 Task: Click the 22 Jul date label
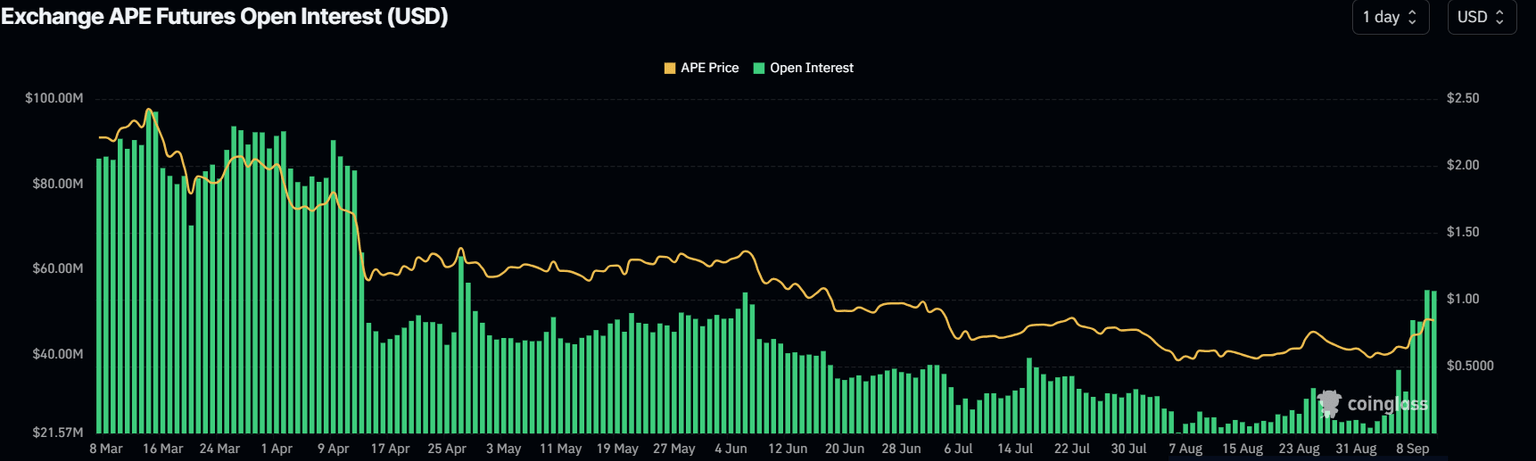point(1071,449)
